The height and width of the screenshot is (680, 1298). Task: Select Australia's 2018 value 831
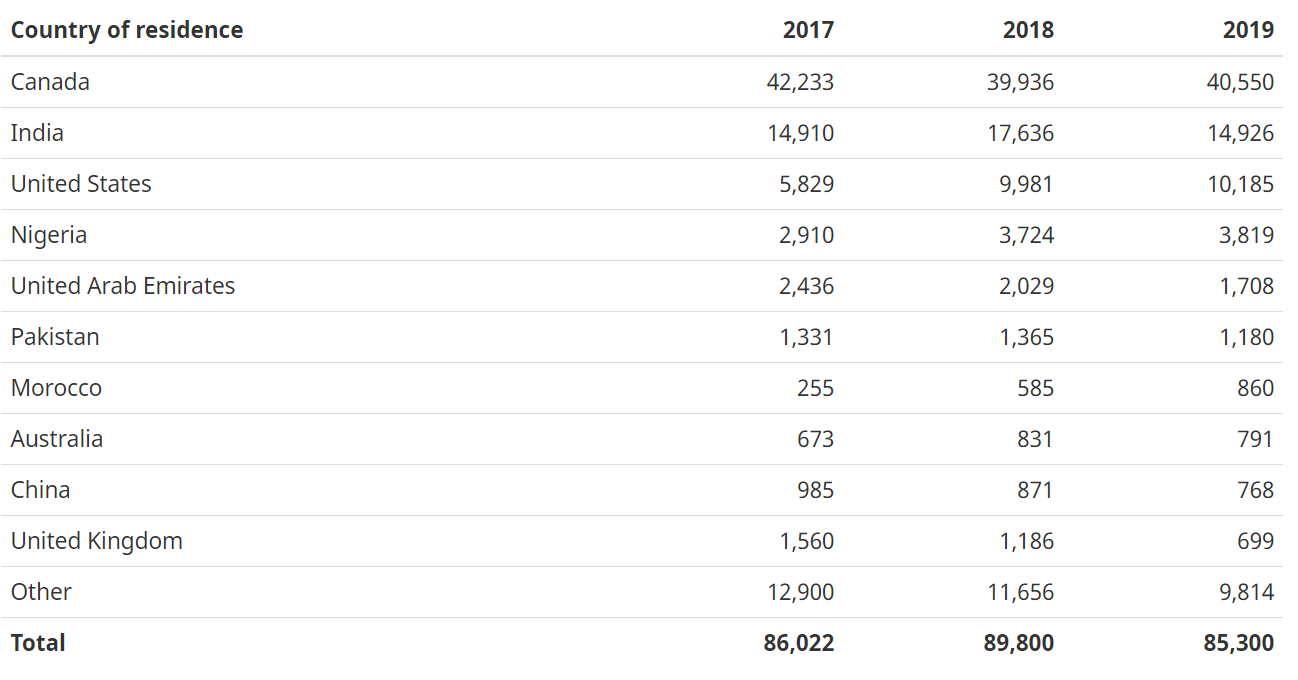click(1035, 439)
